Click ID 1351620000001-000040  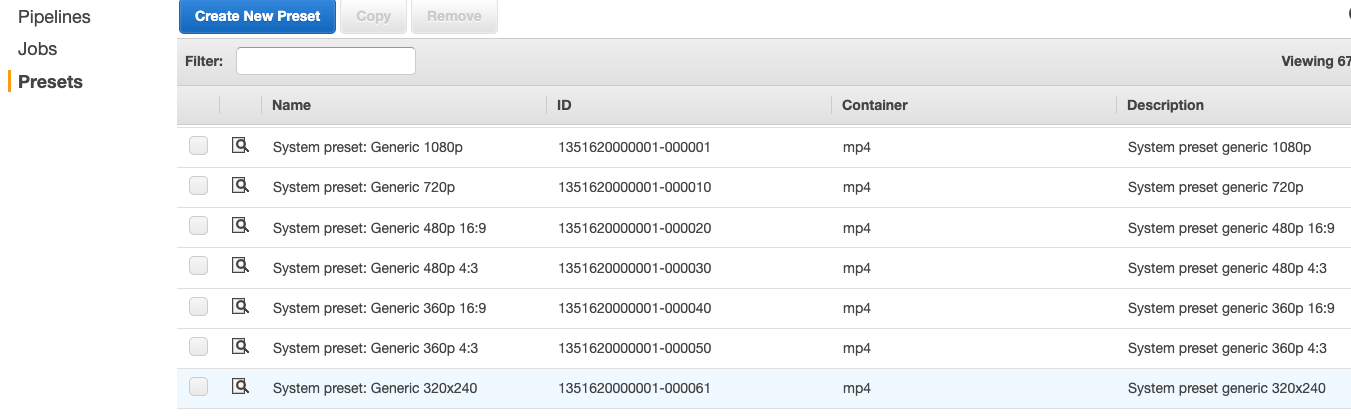pyautogui.click(x=634, y=308)
